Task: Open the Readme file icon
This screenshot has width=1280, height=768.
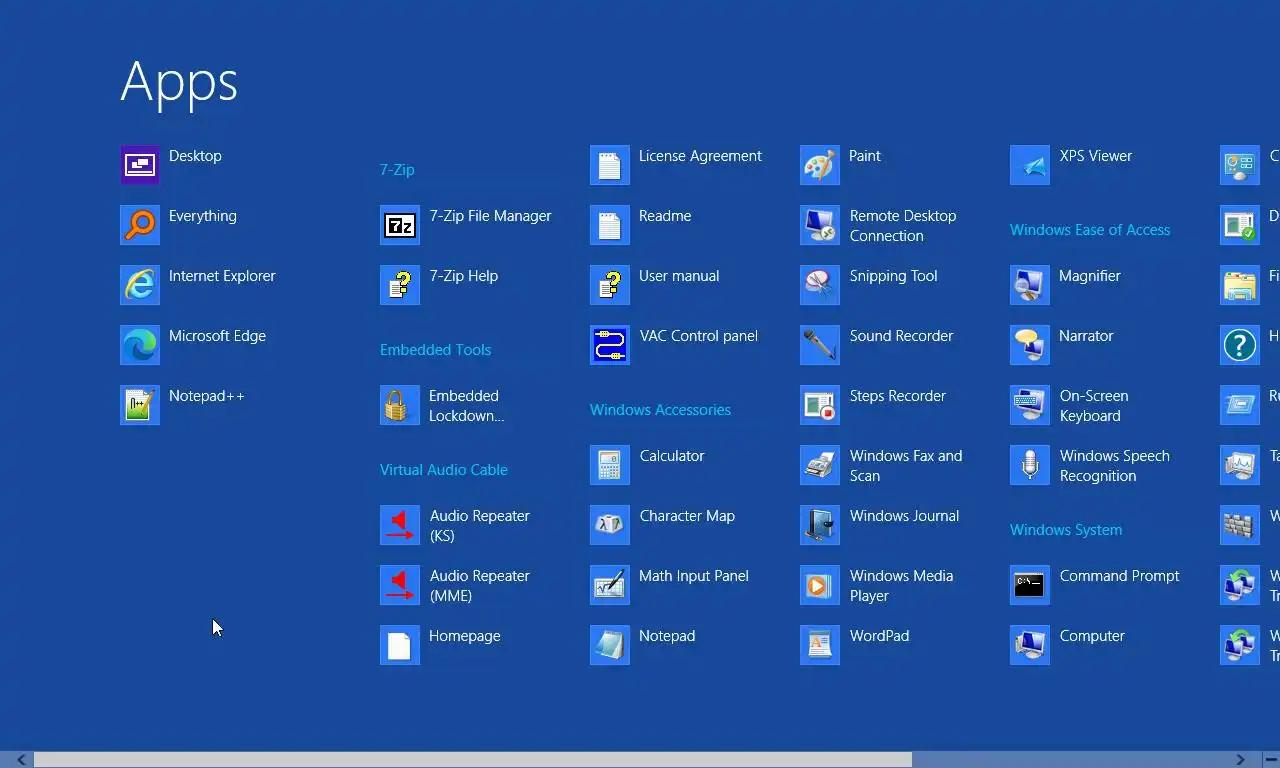Action: point(610,225)
